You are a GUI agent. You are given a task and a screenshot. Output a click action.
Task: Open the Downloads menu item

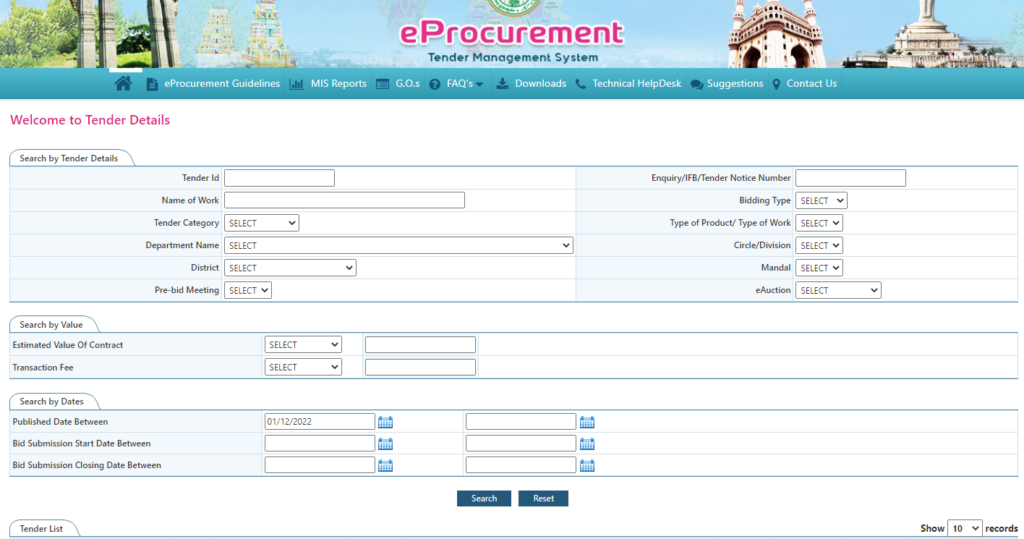point(531,84)
